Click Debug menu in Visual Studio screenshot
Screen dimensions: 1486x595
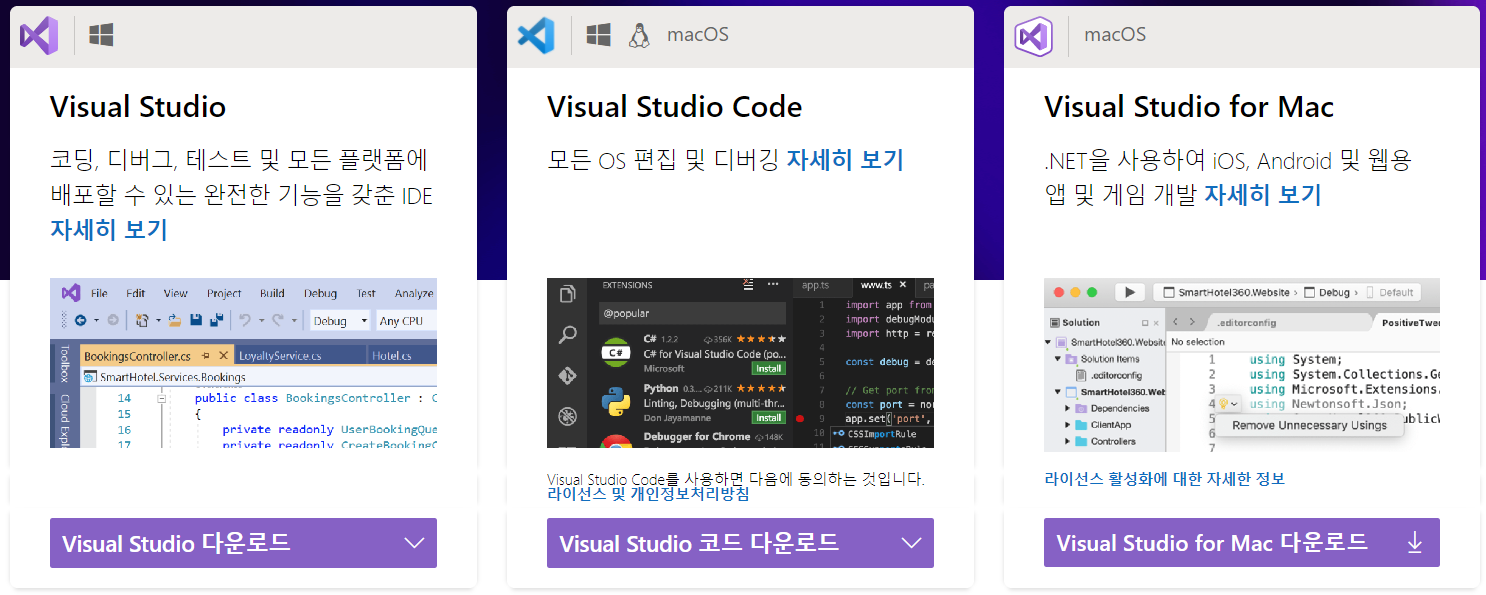320,293
